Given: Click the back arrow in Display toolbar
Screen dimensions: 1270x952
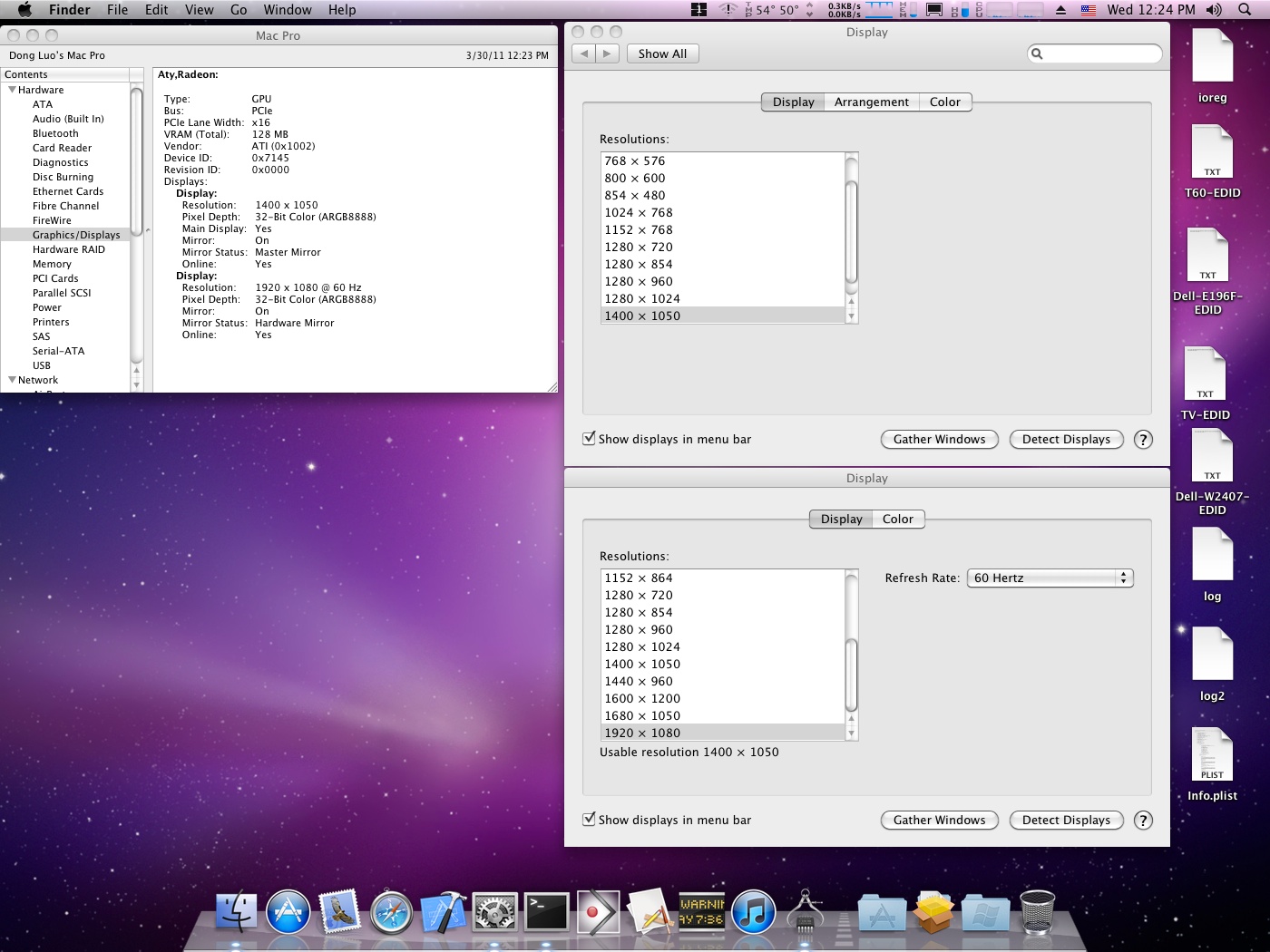Looking at the screenshot, I should tap(584, 54).
